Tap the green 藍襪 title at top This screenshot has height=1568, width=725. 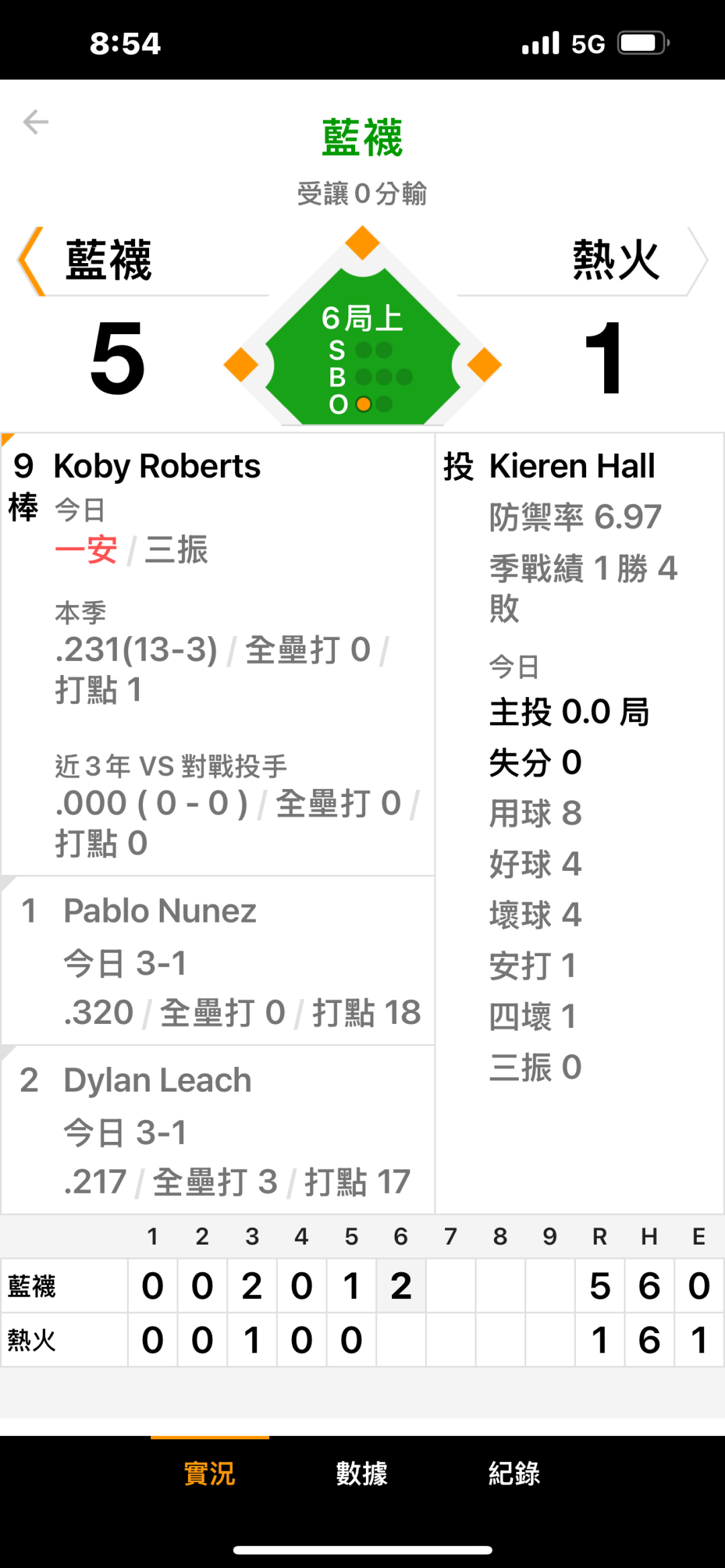(362, 138)
